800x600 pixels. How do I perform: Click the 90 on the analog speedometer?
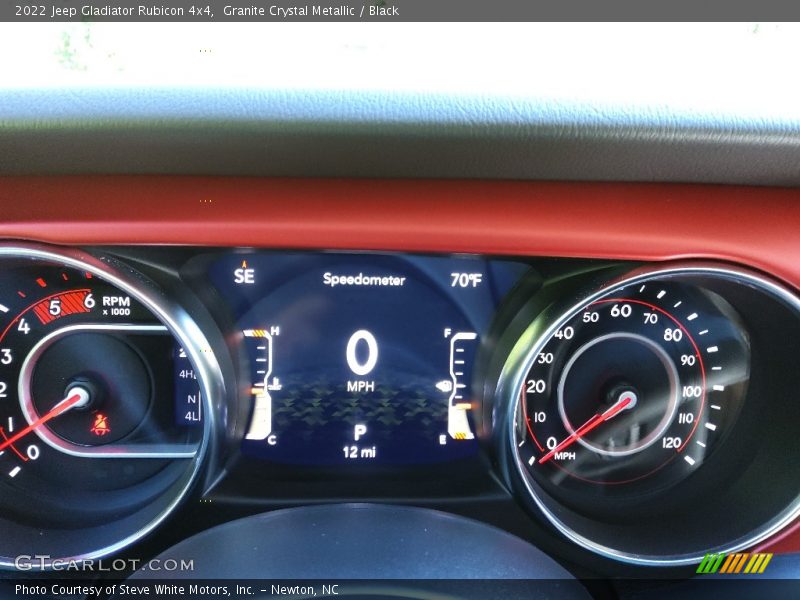click(x=688, y=360)
